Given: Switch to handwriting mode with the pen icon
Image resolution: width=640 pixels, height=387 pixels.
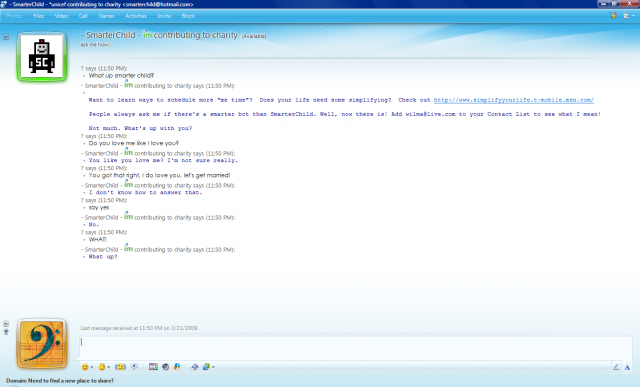Looking at the screenshot, I should [616, 367].
